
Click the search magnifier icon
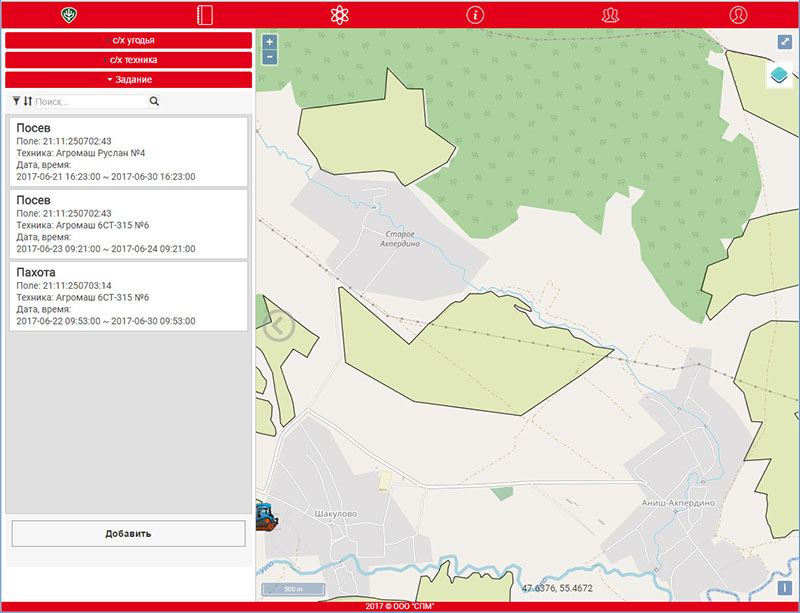click(154, 102)
